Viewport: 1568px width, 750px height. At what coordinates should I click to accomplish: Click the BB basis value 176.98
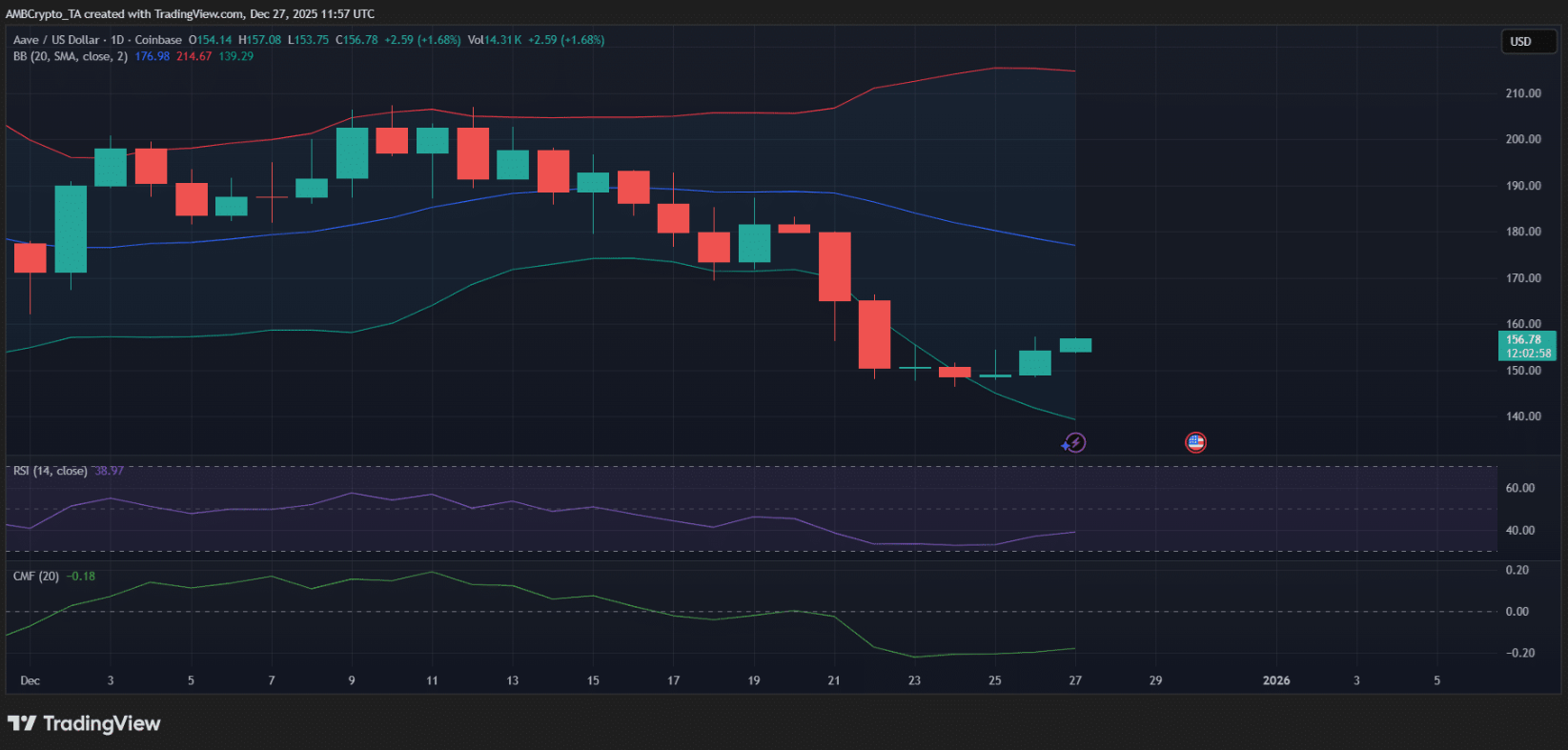pyautogui.click(x=152, y=56)
